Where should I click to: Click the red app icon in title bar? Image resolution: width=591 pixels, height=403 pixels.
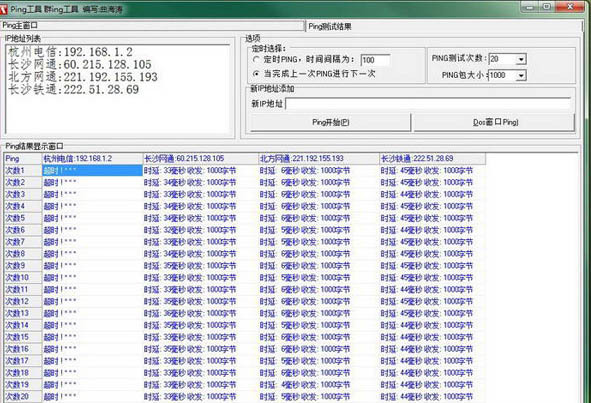tap(3, 9)
